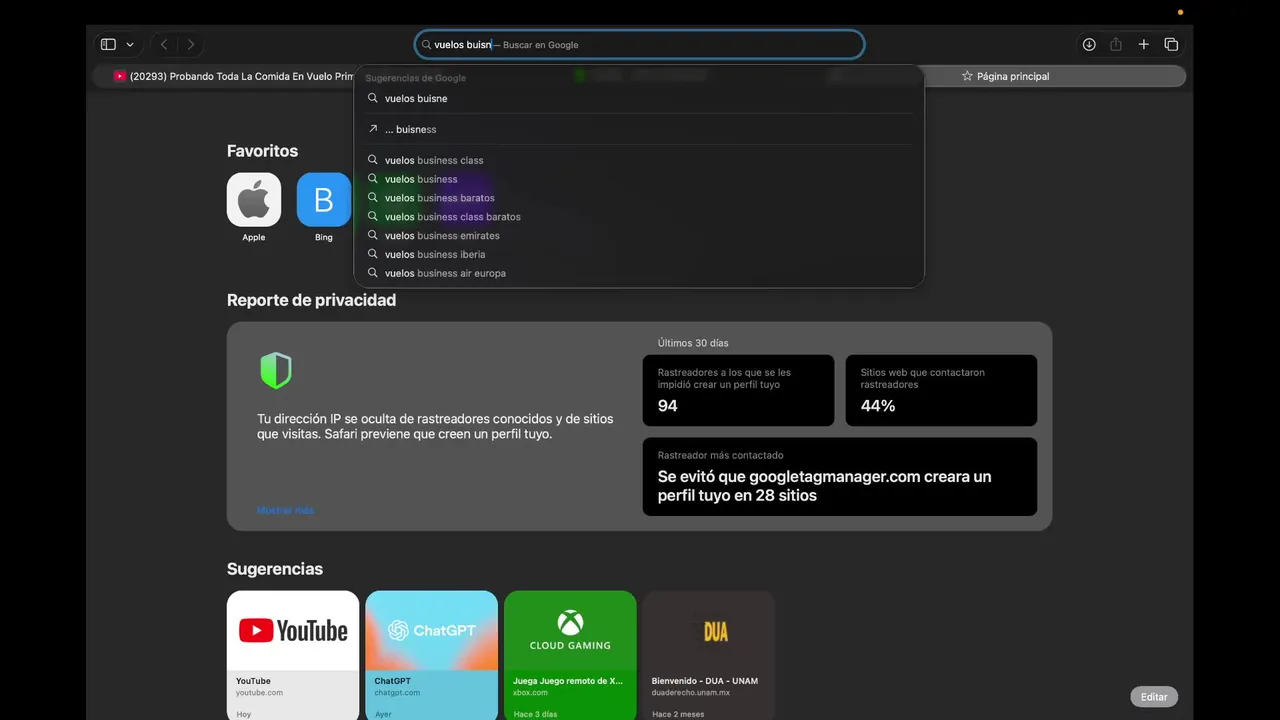Image resolution: width=1280 pixels, height=720 pixels.
Task: Pick suggestion 'vuelos business baratos'
Action: coord(639,198)
